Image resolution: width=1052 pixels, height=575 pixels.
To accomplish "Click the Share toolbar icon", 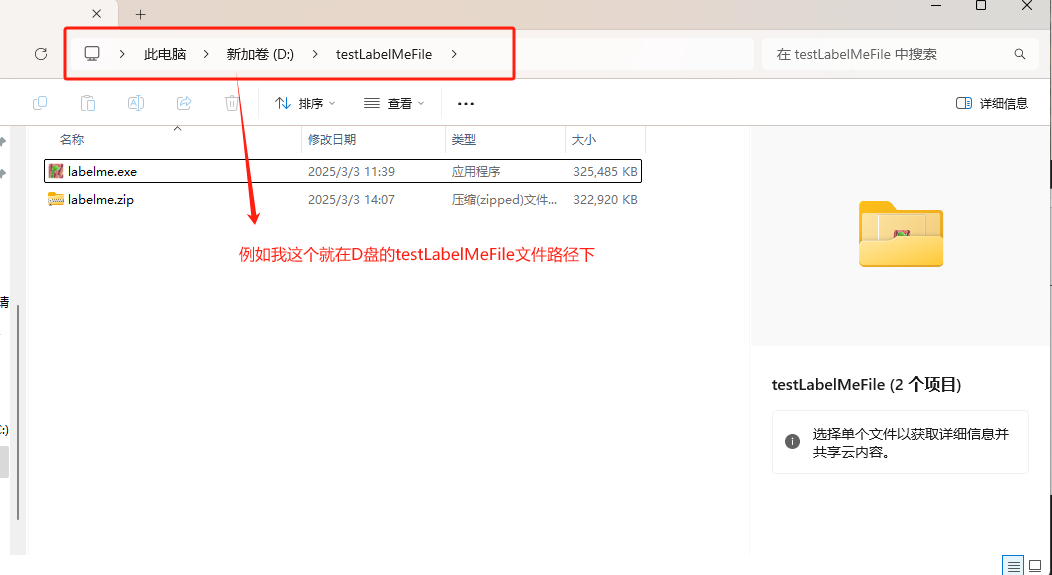I will tap(184, 103).
